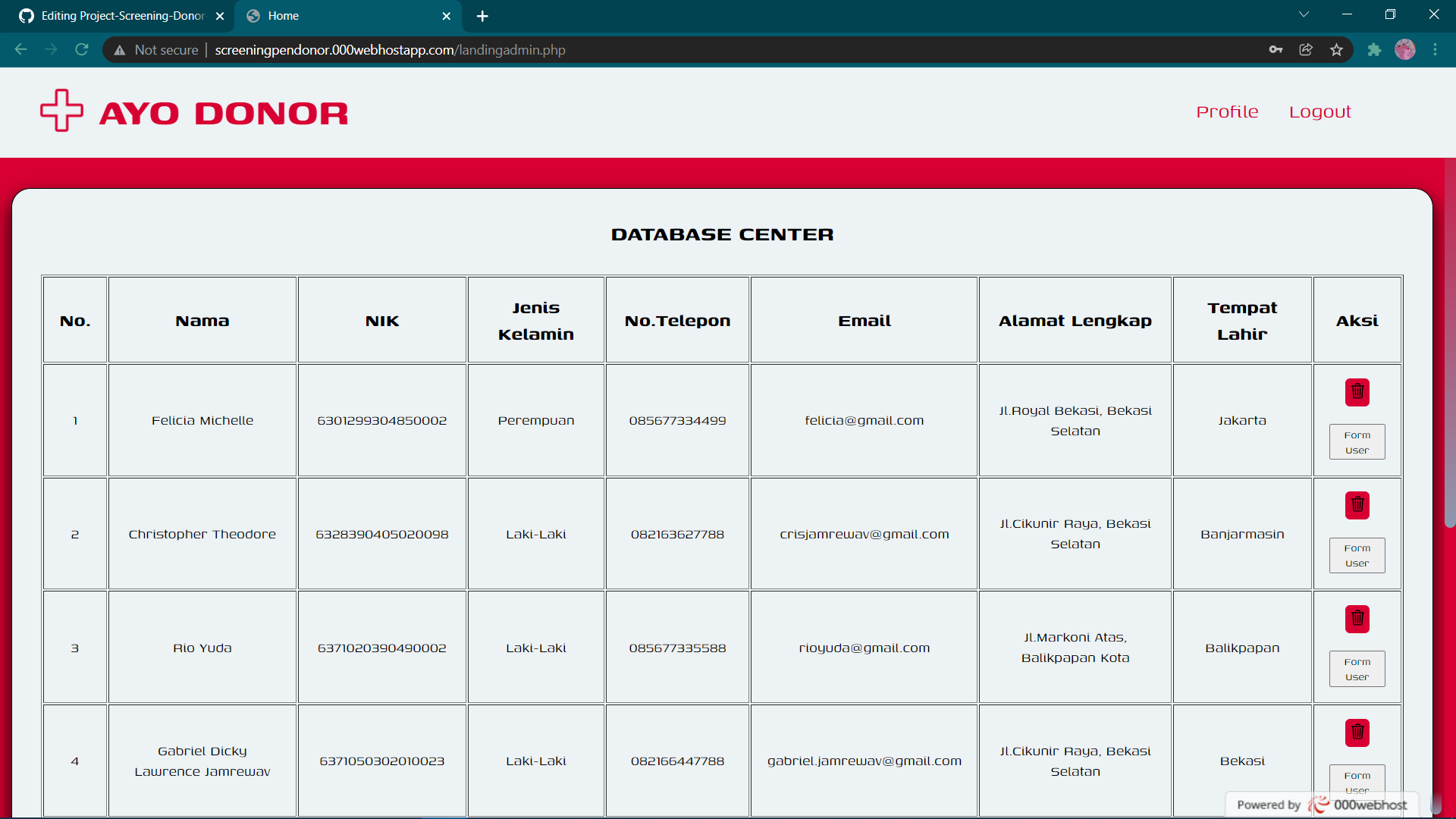Click the No.Telepon column header
The width and height of the screenshot is (1456, 819).
pos(677,320)
